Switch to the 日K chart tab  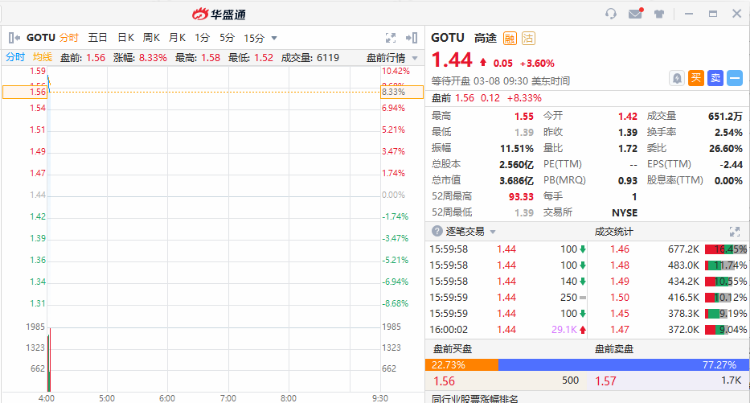point(125,37)
